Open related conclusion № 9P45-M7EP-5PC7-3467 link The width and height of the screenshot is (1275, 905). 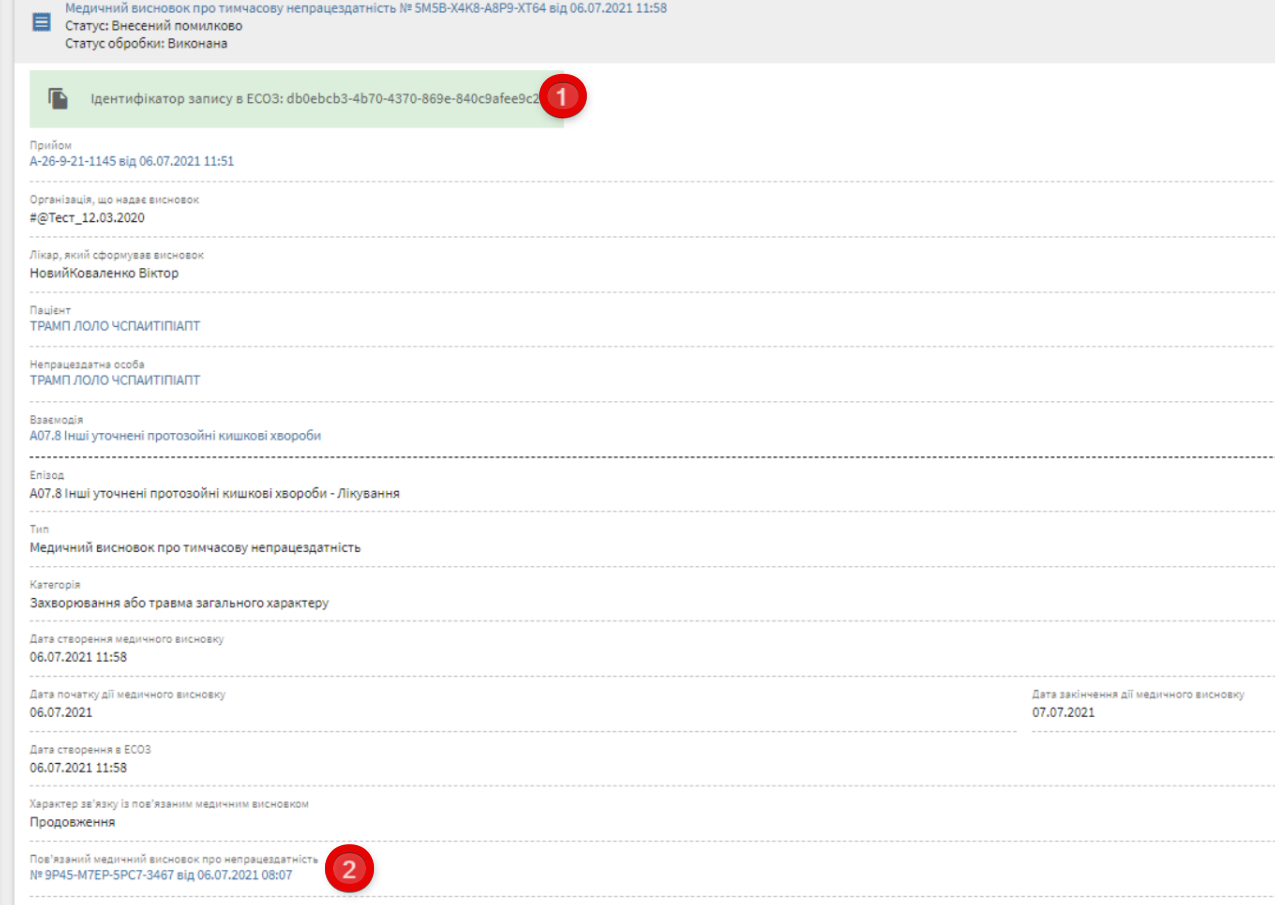point(161,875)
